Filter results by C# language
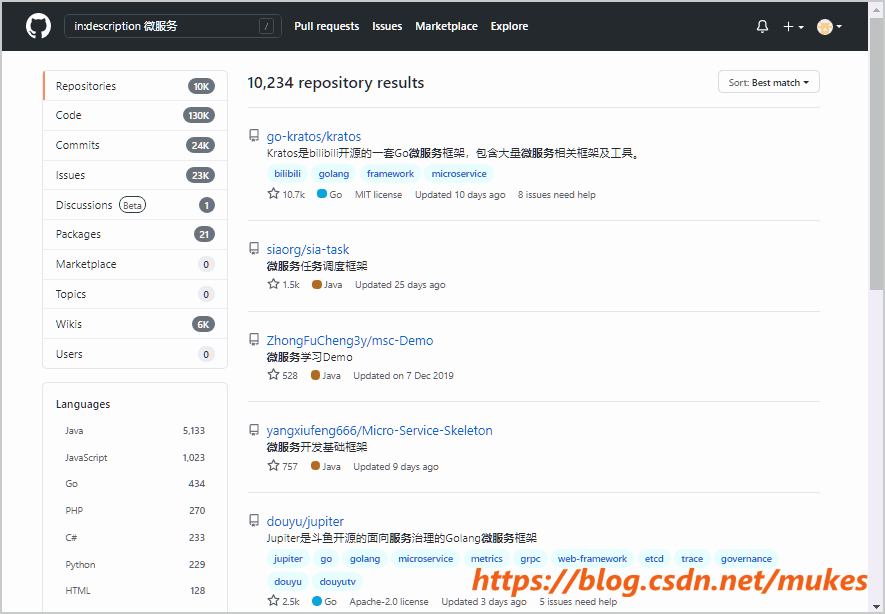The height and width of the screenshot is (614, 885). pyautogui.click(x=135, y=537)
